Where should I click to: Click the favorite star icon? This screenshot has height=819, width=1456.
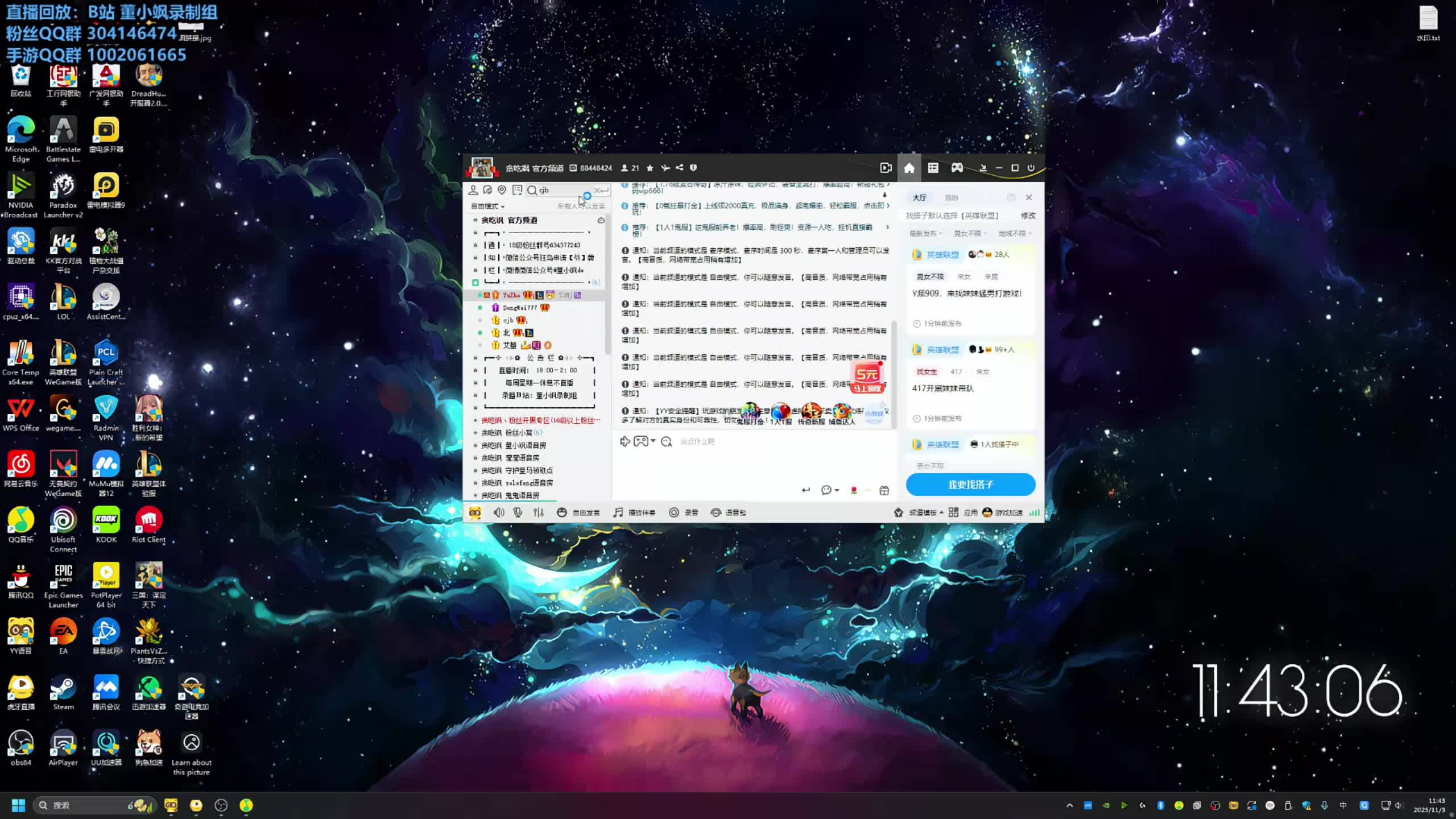(650, 168)
